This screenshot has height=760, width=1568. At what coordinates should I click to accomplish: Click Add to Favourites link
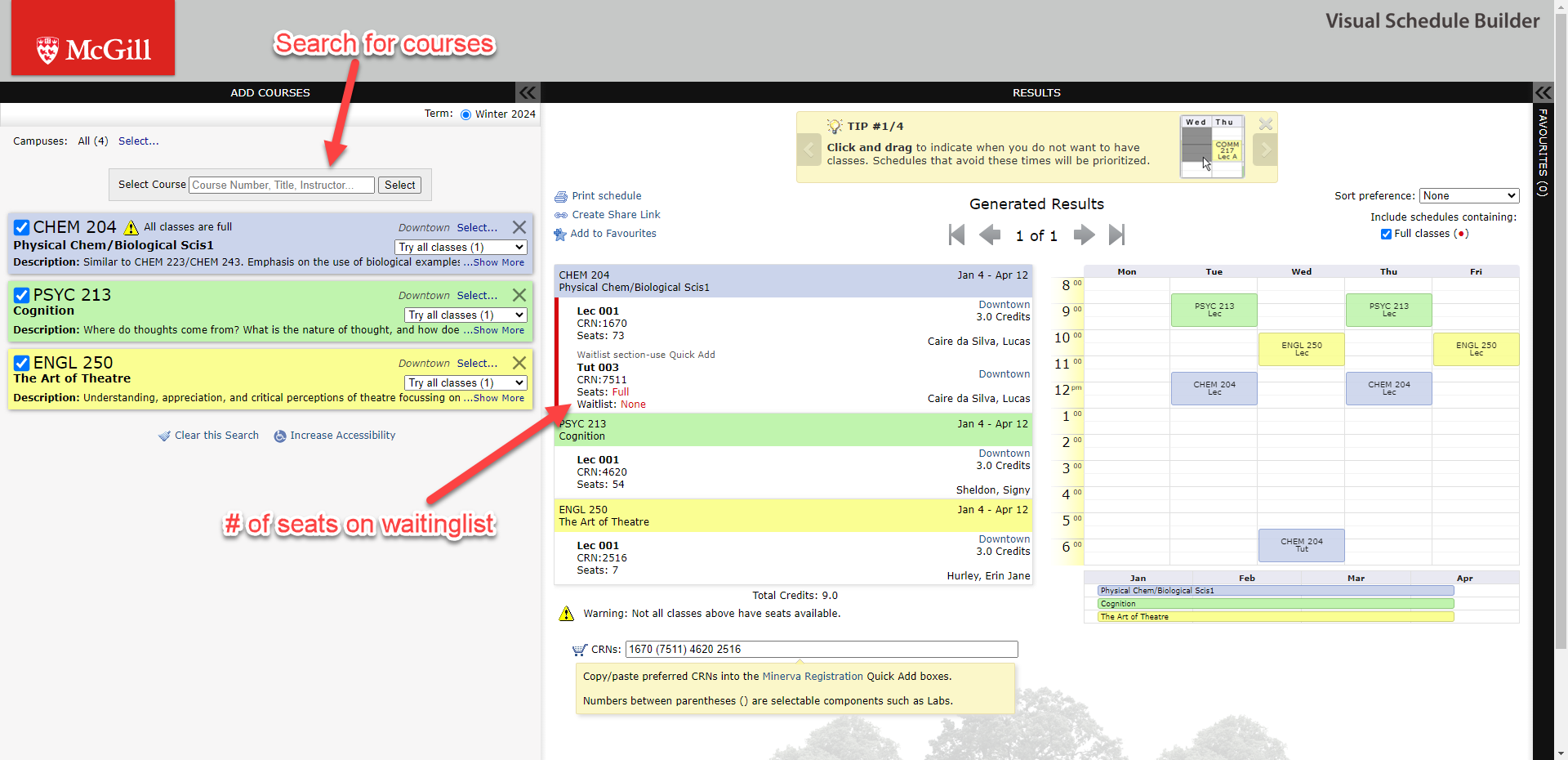tap(613, 234)
